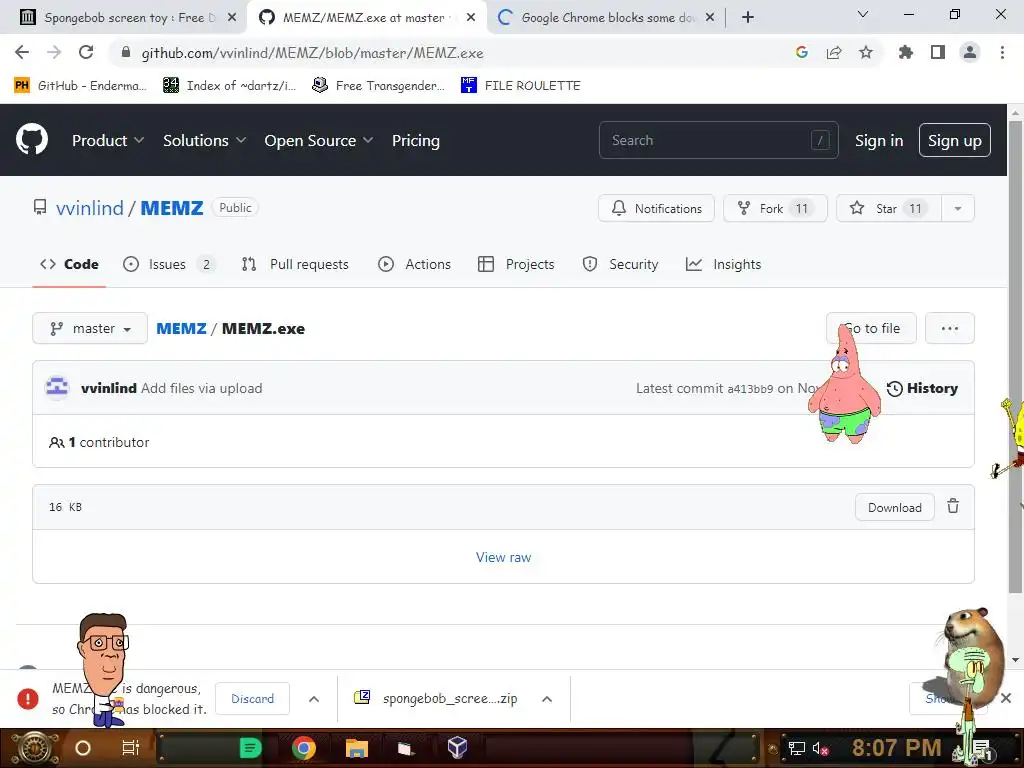Close the Spongebob screen toy tab
1024x768 pixels.
[232, 18]
